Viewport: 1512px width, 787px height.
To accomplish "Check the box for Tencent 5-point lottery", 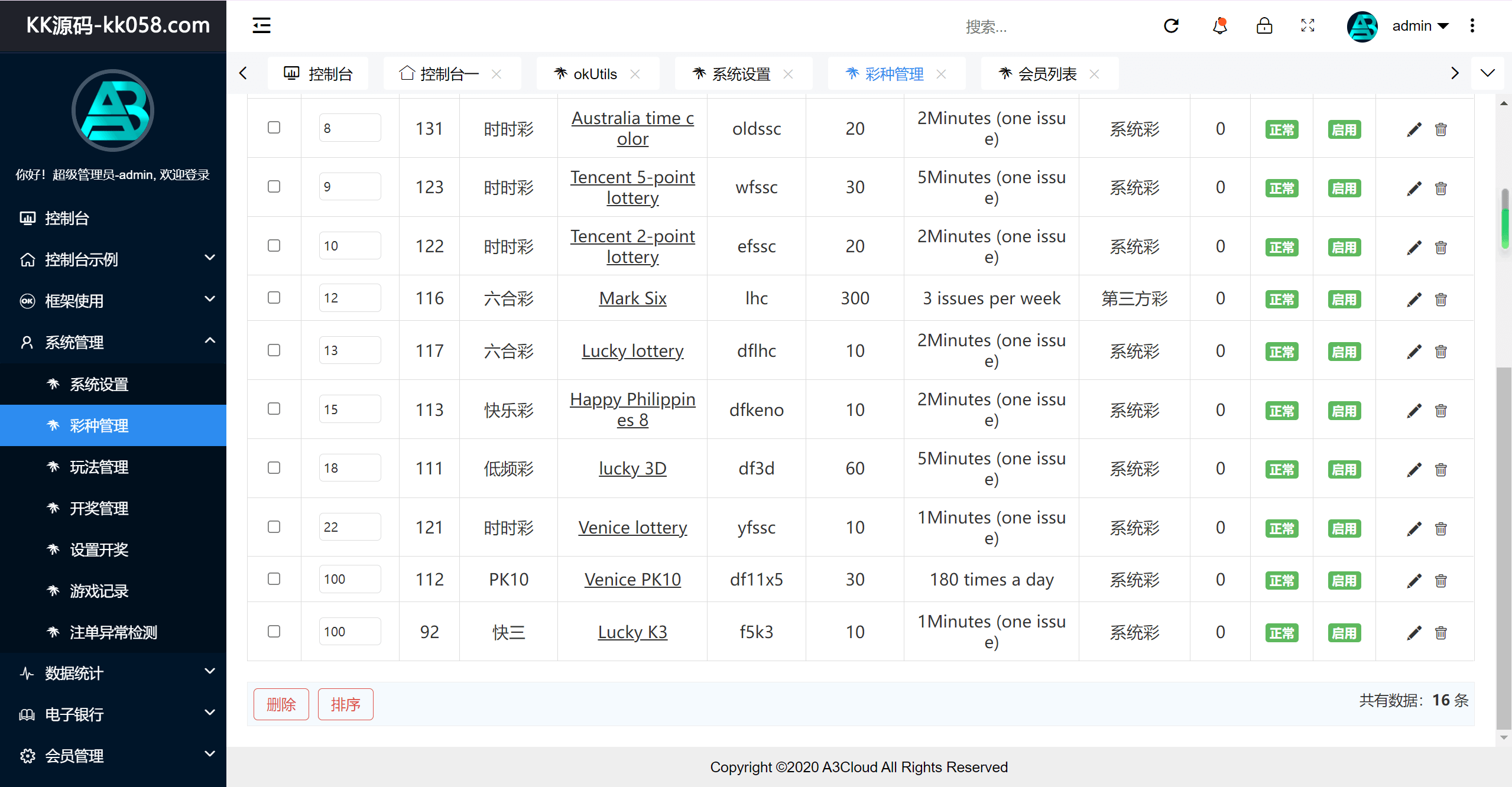I will 274,187.
